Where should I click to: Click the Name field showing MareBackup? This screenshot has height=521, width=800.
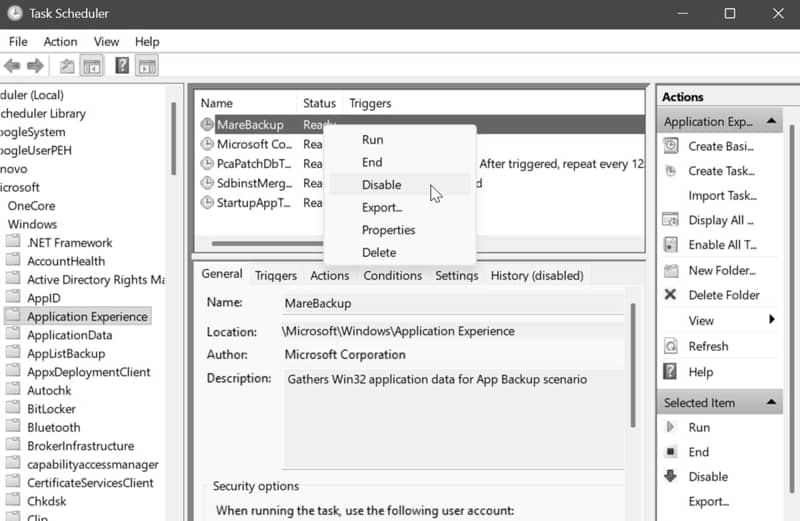click(453, 304)
